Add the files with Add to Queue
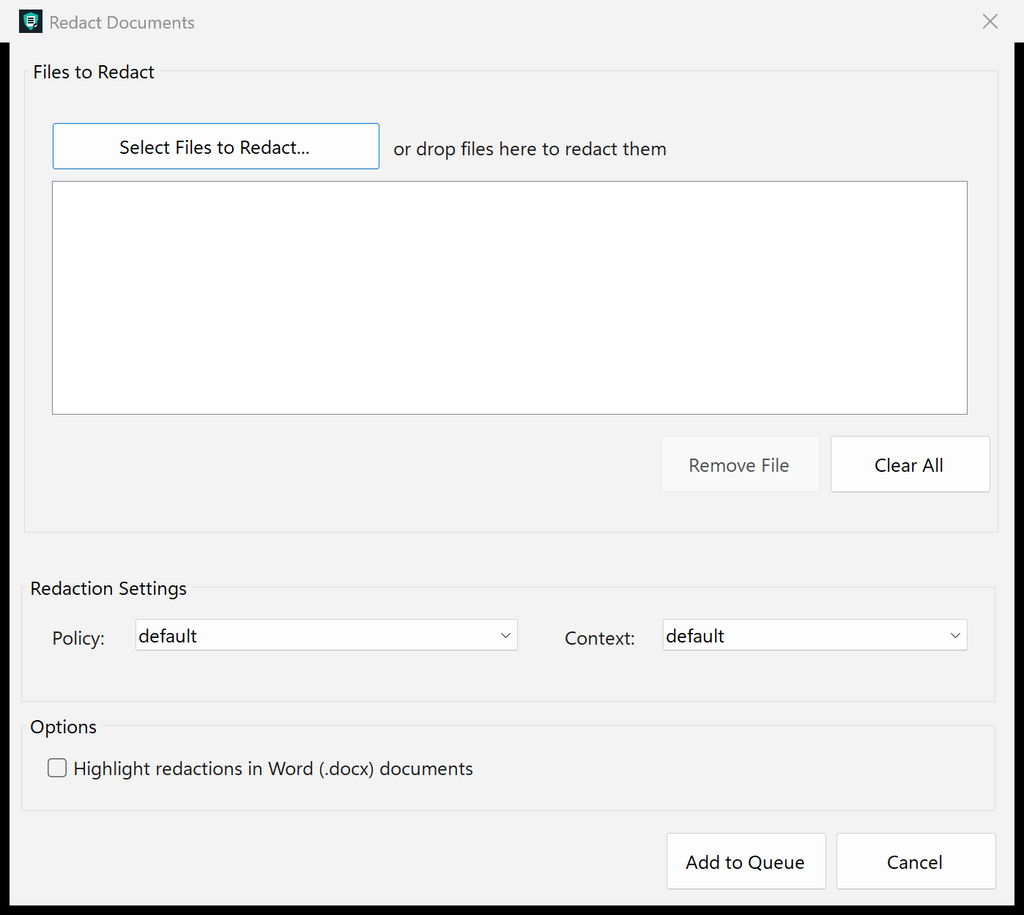The image size is (1024, 915). [746, 861]
